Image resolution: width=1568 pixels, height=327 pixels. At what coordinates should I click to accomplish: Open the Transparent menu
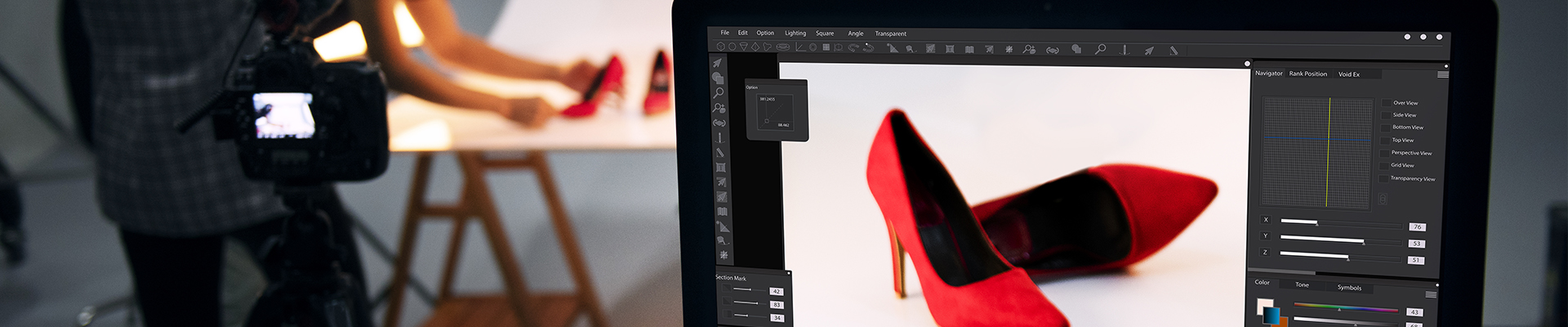coord(891,34)
